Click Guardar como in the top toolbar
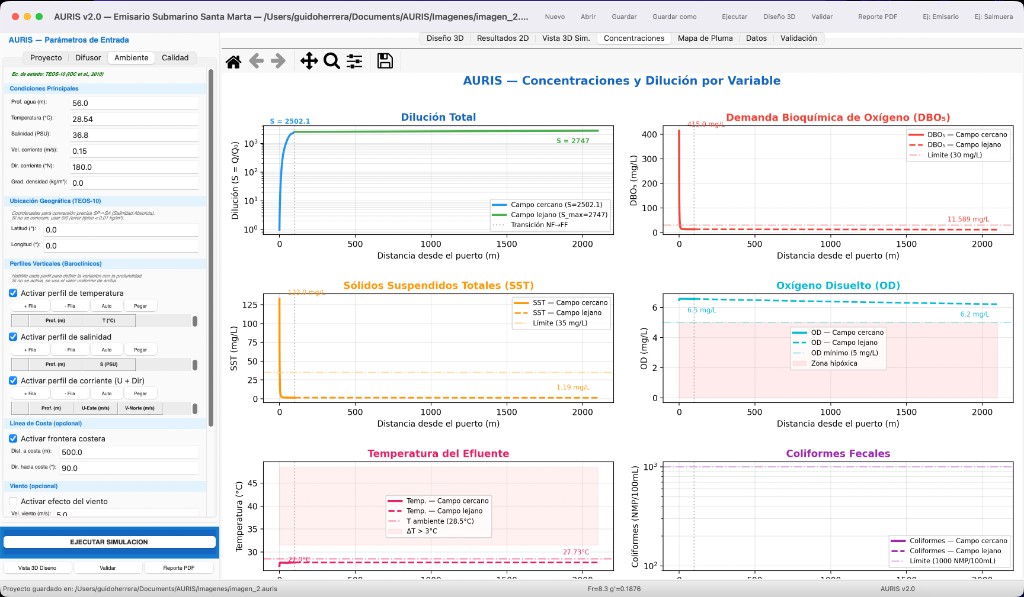Screen dimensions: 1024x597 point(675,16)
